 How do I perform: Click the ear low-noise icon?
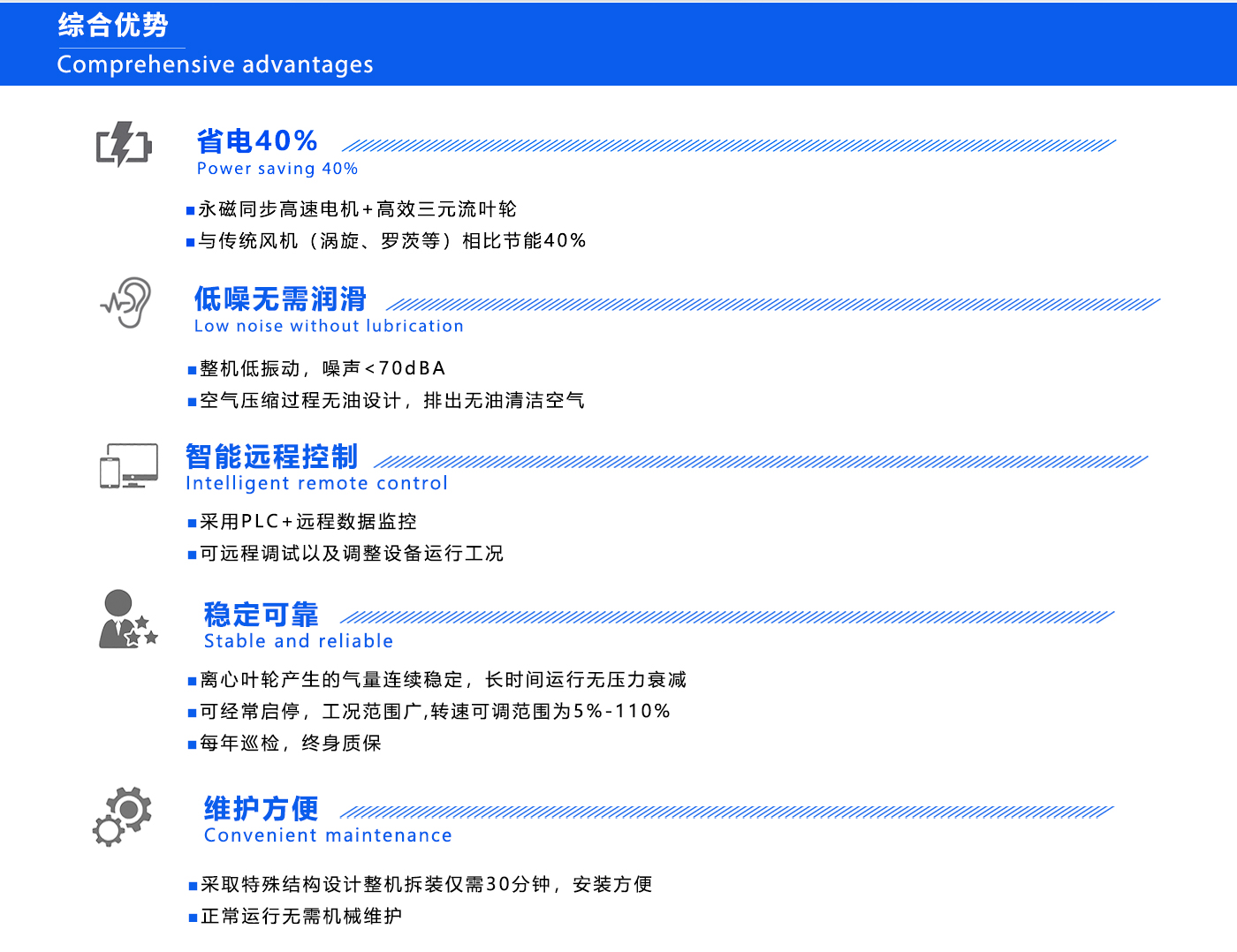[127, 303]
